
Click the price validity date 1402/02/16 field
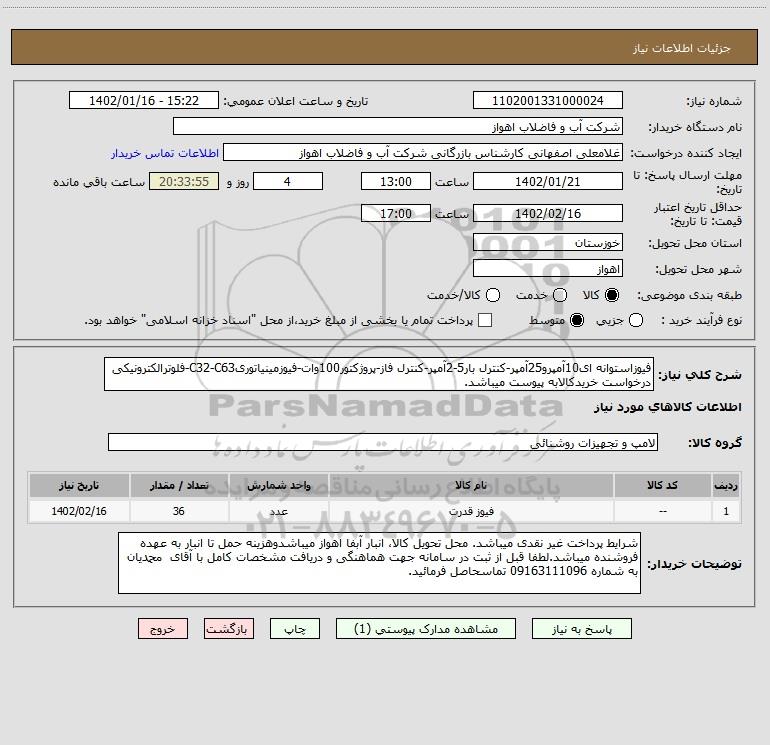(x=548, y=213)
